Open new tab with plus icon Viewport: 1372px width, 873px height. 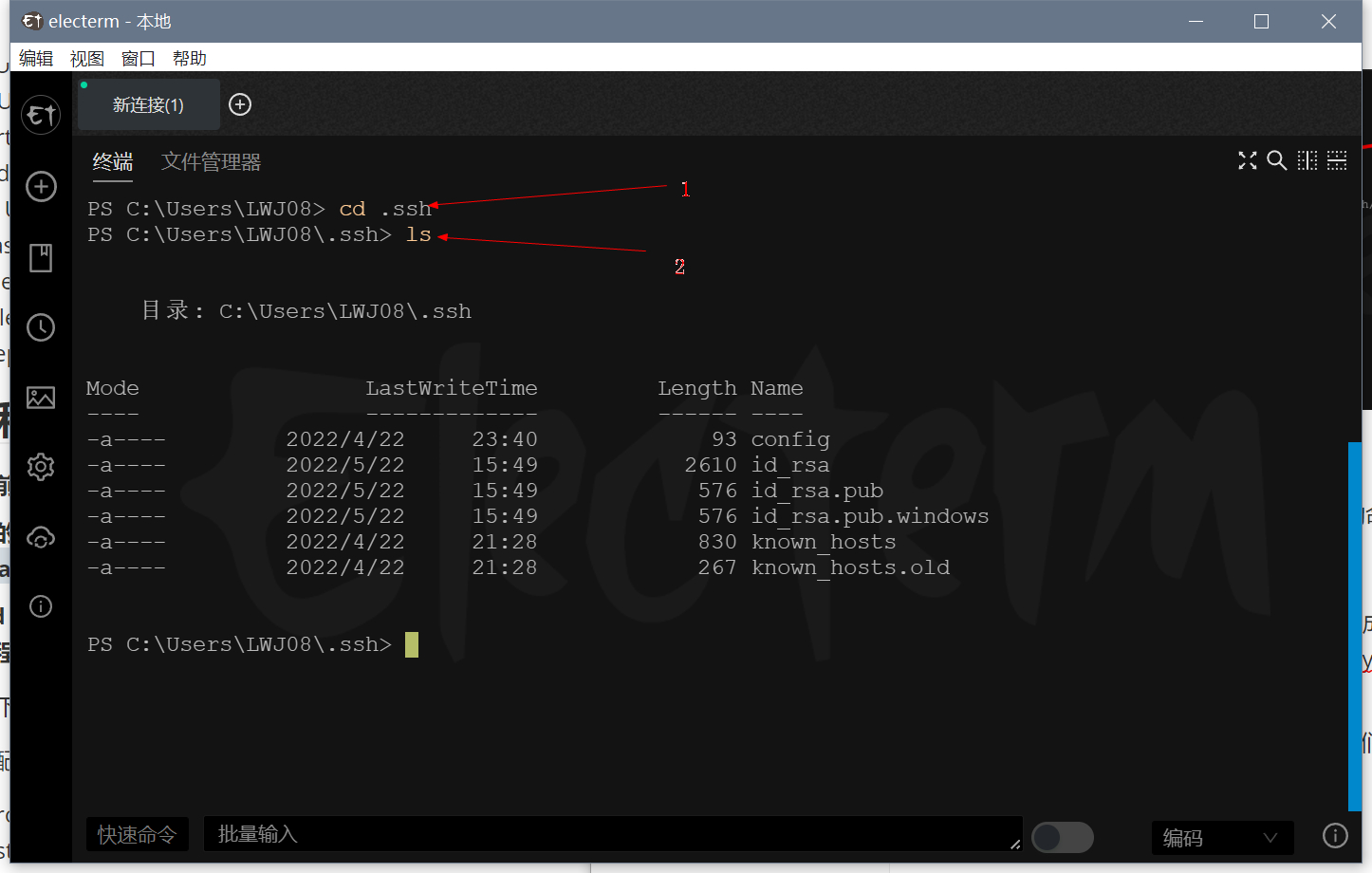(240, 104)
